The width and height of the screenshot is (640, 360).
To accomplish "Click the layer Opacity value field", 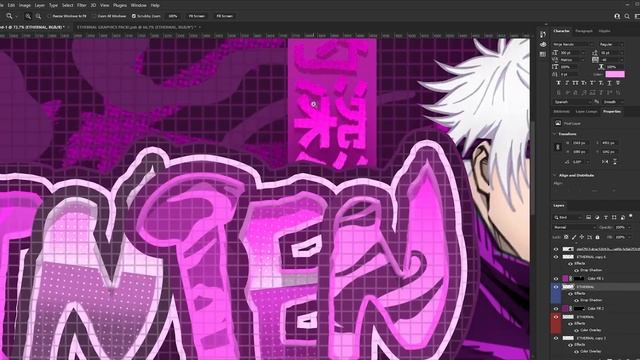I will click(620, 227).
